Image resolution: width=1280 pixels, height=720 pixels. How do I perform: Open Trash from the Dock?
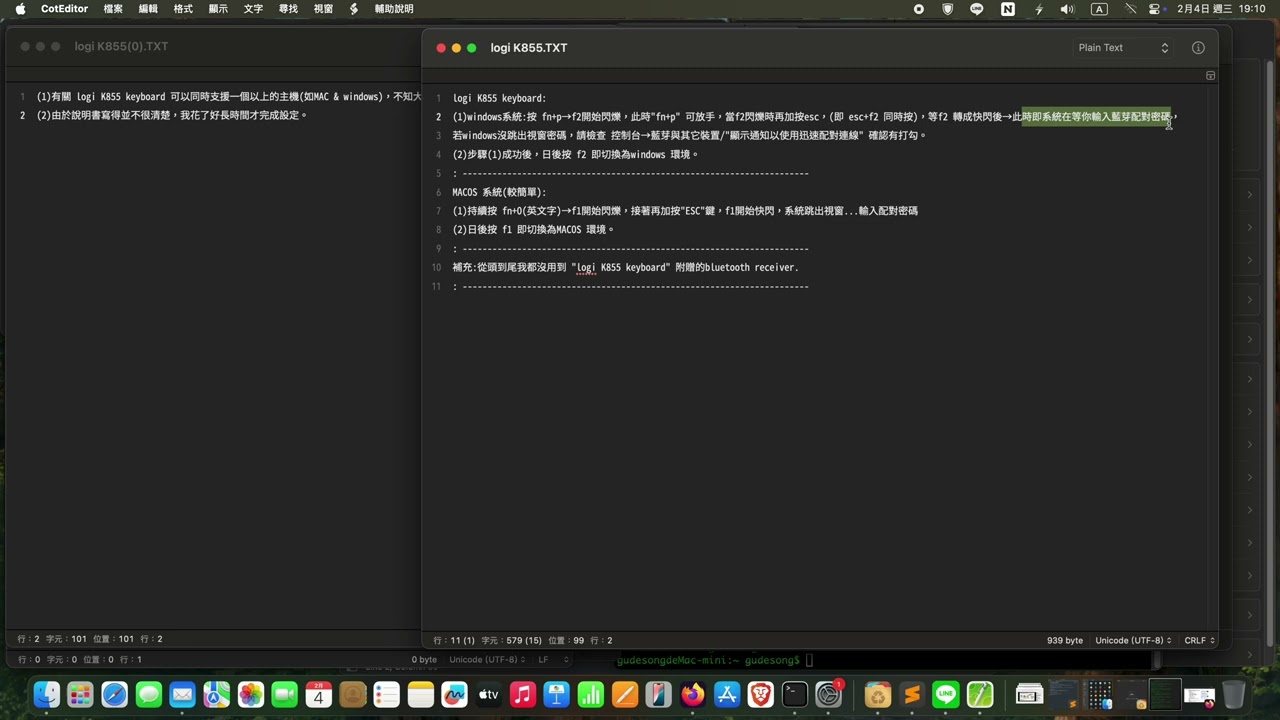(1234, 694)
